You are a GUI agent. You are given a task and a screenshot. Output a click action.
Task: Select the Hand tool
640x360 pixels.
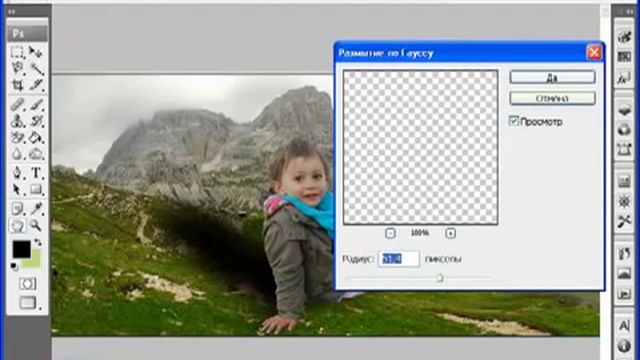point(18,225)
